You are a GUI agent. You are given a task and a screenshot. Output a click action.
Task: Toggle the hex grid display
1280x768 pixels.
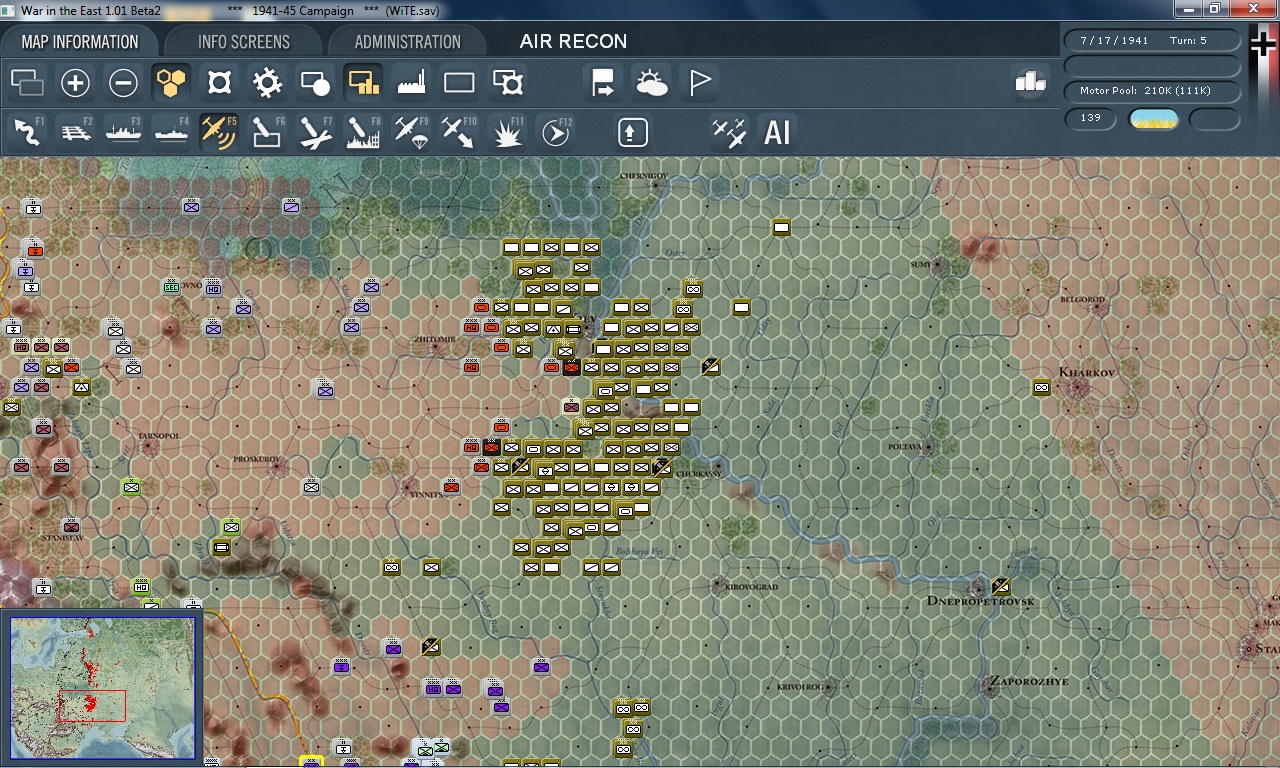171,83
